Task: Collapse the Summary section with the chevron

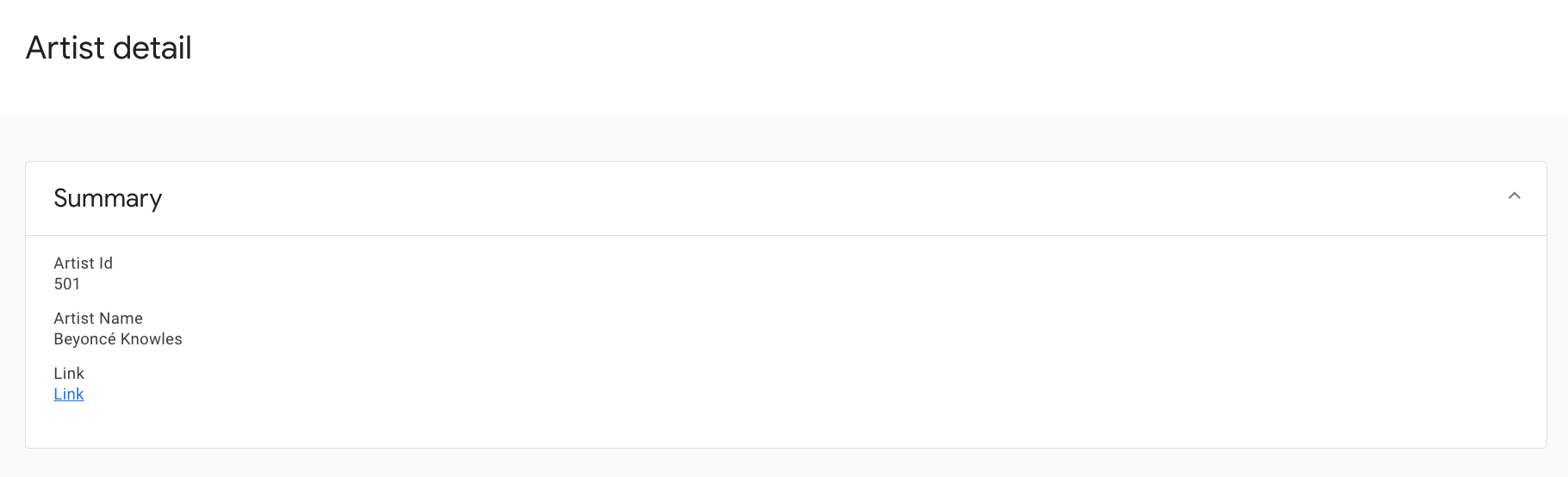Action: click(x=1514, y=196)
